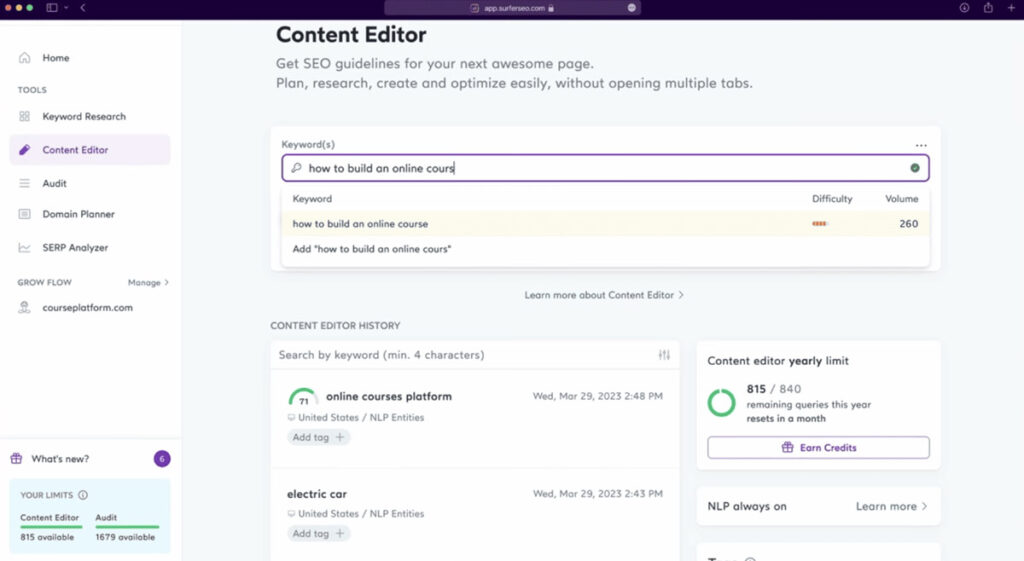Click the Audit list icon
This screenshot has width=1024, height=561.
[x=24, y=184]
